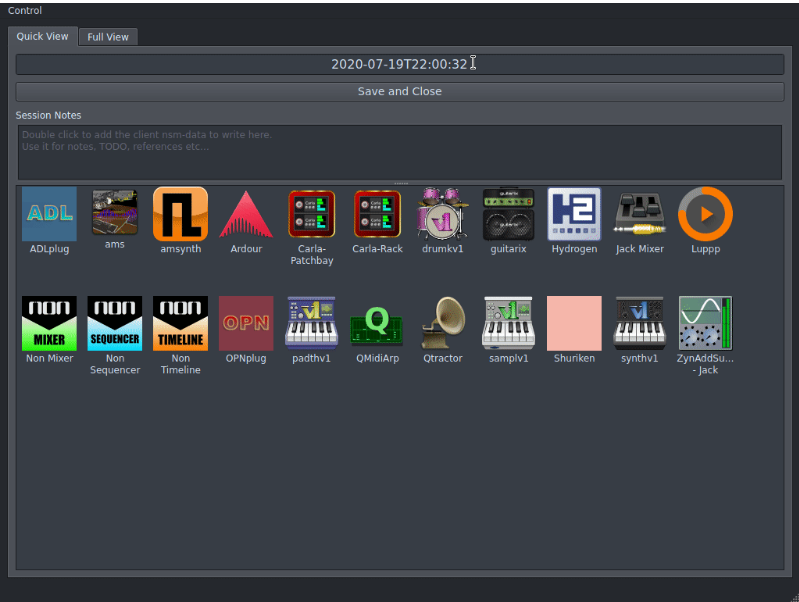This screenshot has width=799, height=602.
Task: Launch the QMidiArp green Q icon
Action: [378, 326]
